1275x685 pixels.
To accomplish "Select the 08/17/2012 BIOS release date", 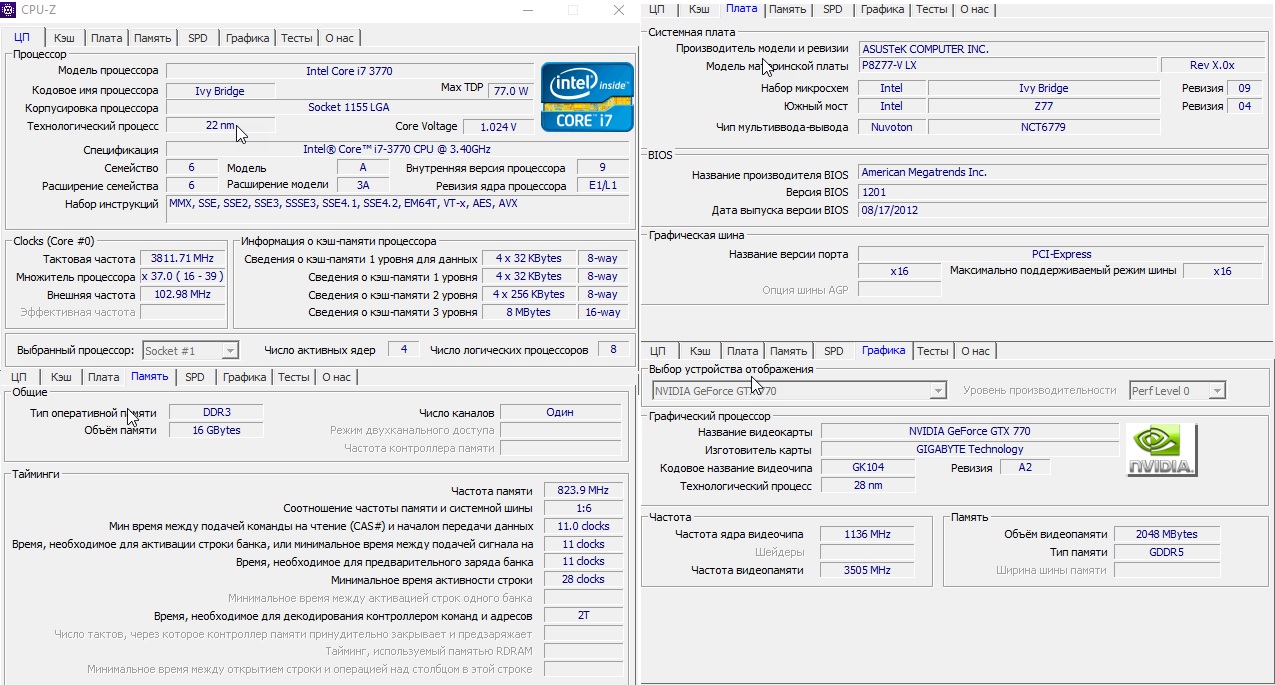I will (1060, 210).
